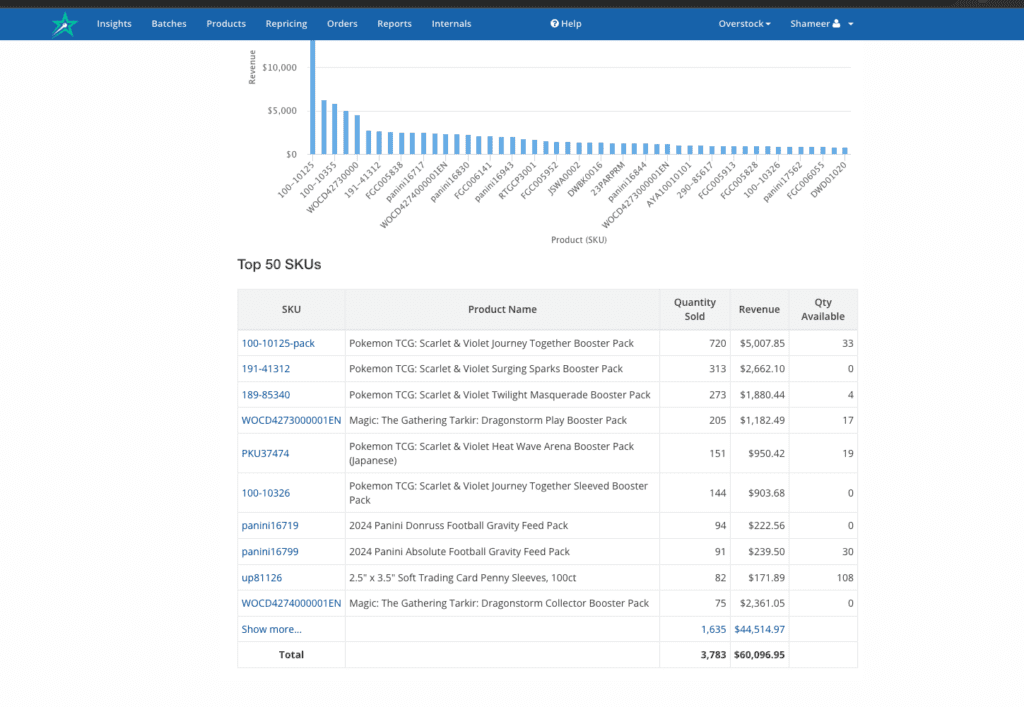Open the Reports menu
The image size is (1024, 707).
coord(394,24)
